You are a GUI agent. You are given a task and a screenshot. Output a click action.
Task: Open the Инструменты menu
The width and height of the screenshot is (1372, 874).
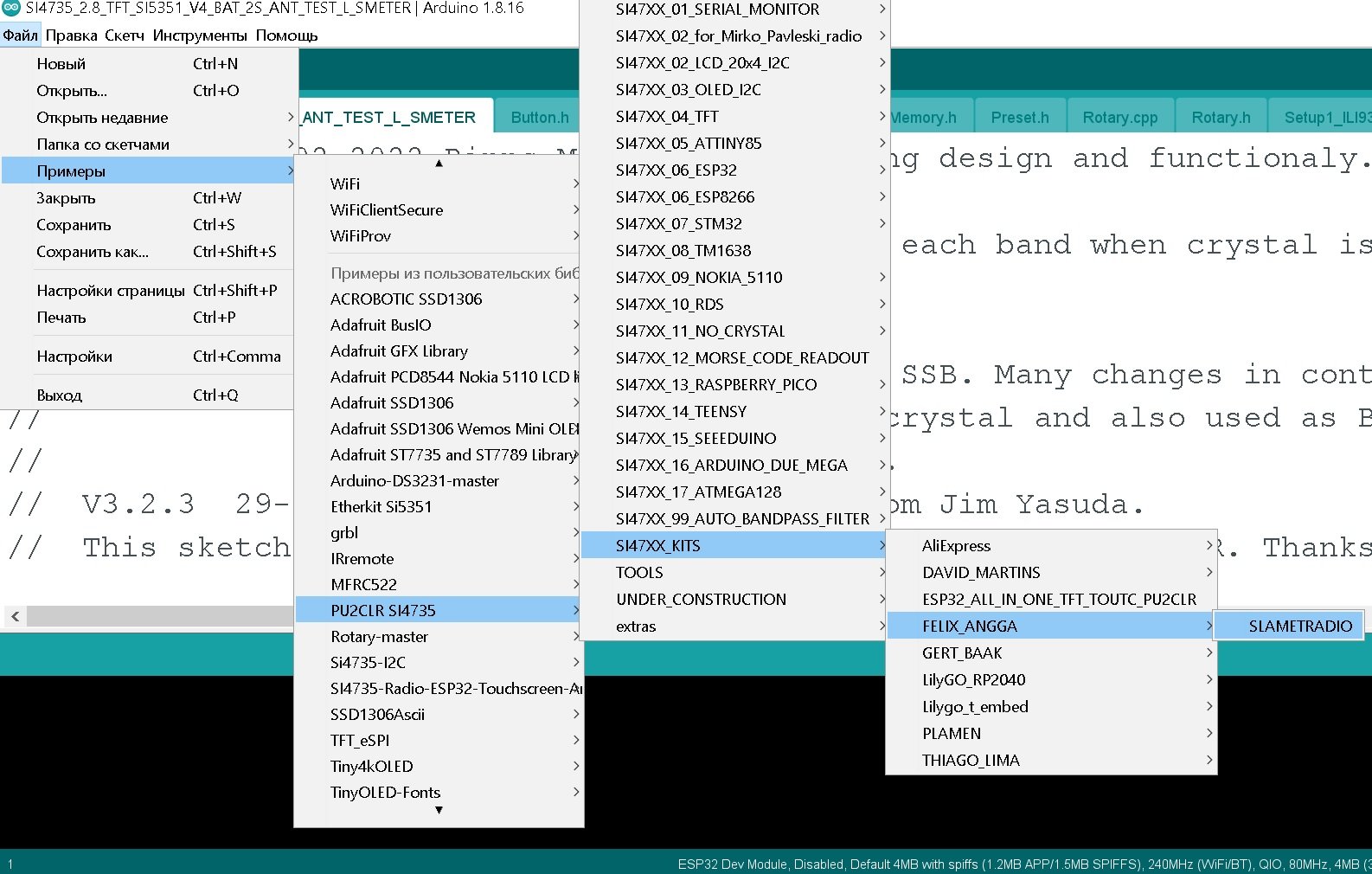point(200,35)
